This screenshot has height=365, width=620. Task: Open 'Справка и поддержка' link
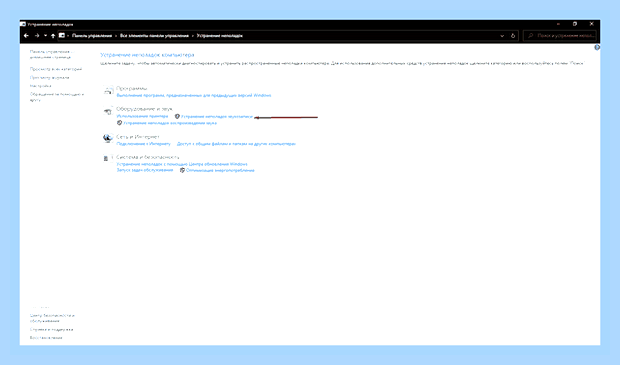51,329
